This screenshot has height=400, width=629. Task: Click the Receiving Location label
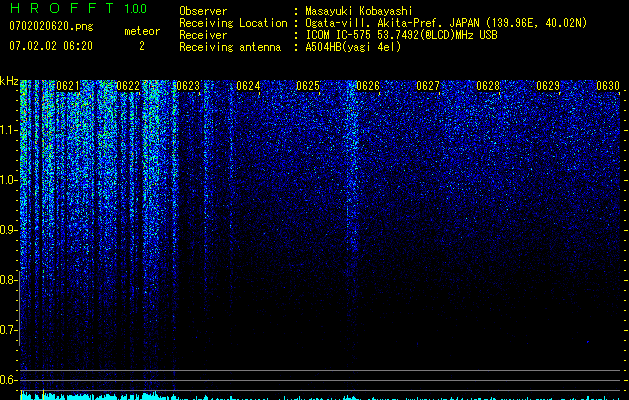[x=233, y=23]
